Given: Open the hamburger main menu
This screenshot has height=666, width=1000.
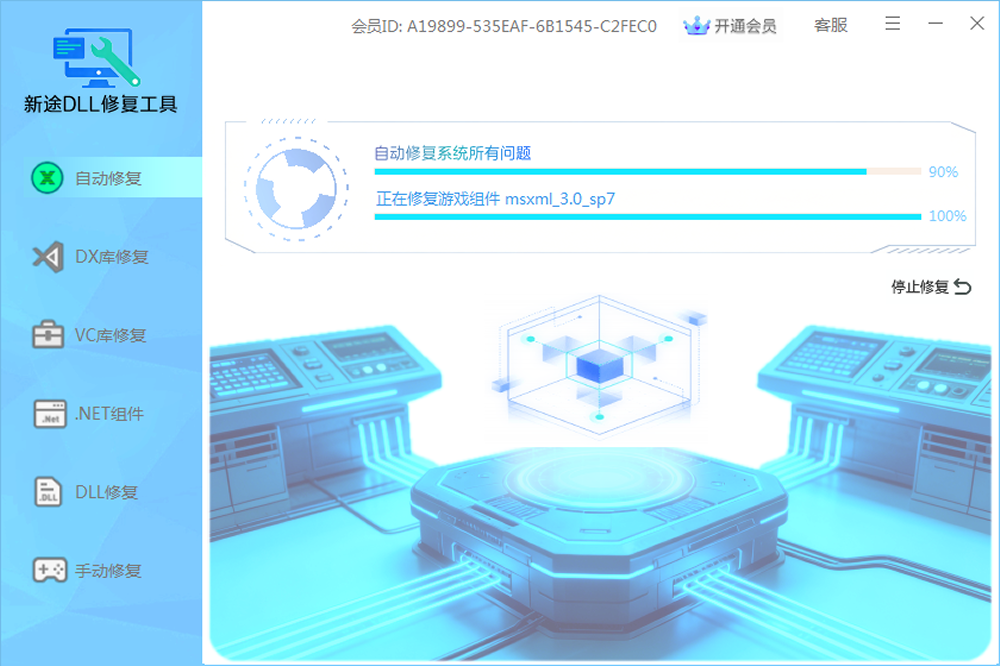Looking at the screenshot, I should [893, 24].
